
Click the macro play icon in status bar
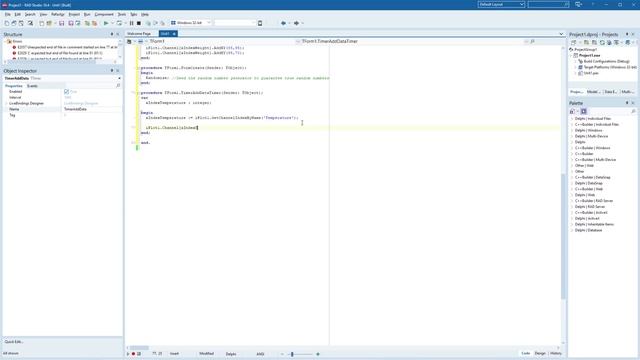[128, 354]
